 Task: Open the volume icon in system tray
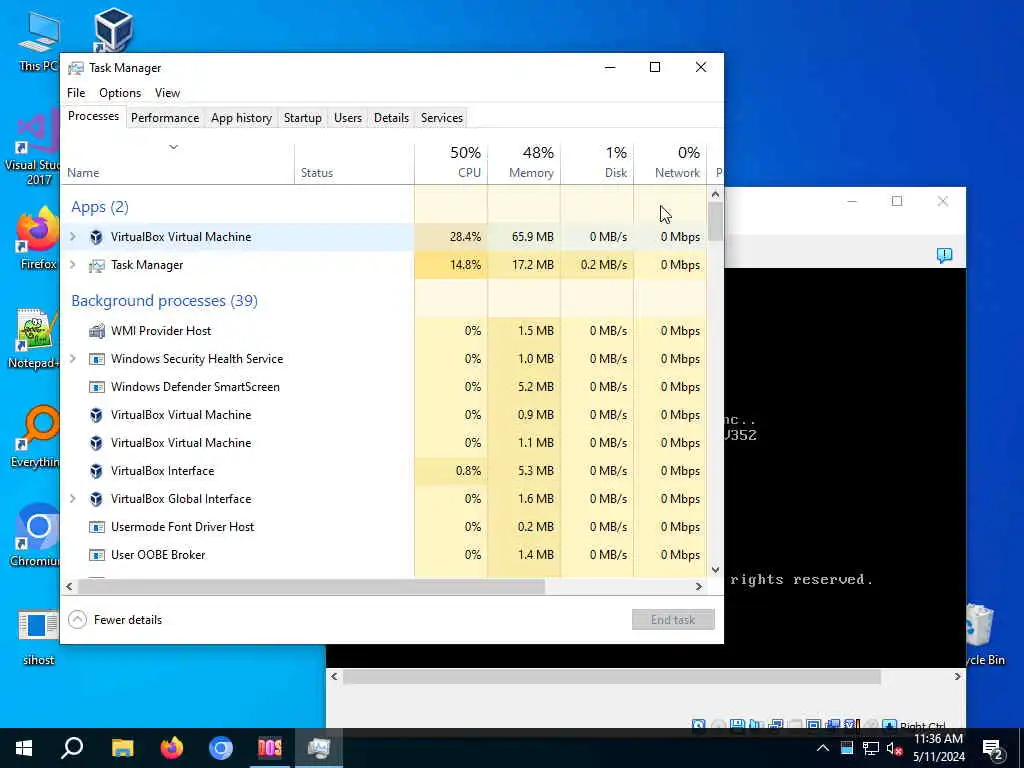894,748
